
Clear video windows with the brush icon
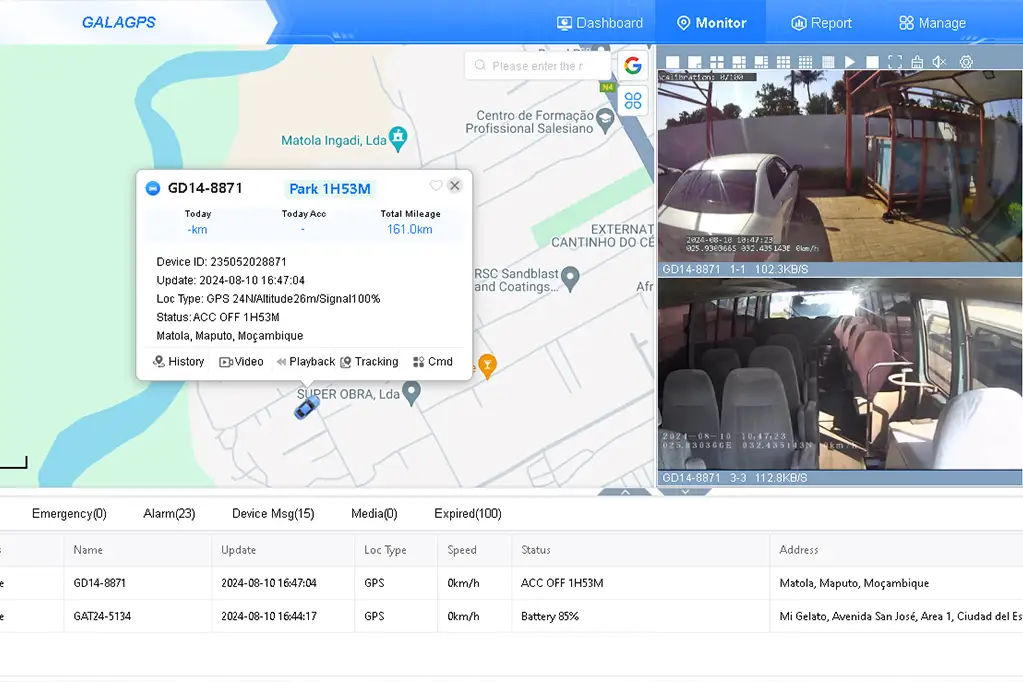(917, 62)
